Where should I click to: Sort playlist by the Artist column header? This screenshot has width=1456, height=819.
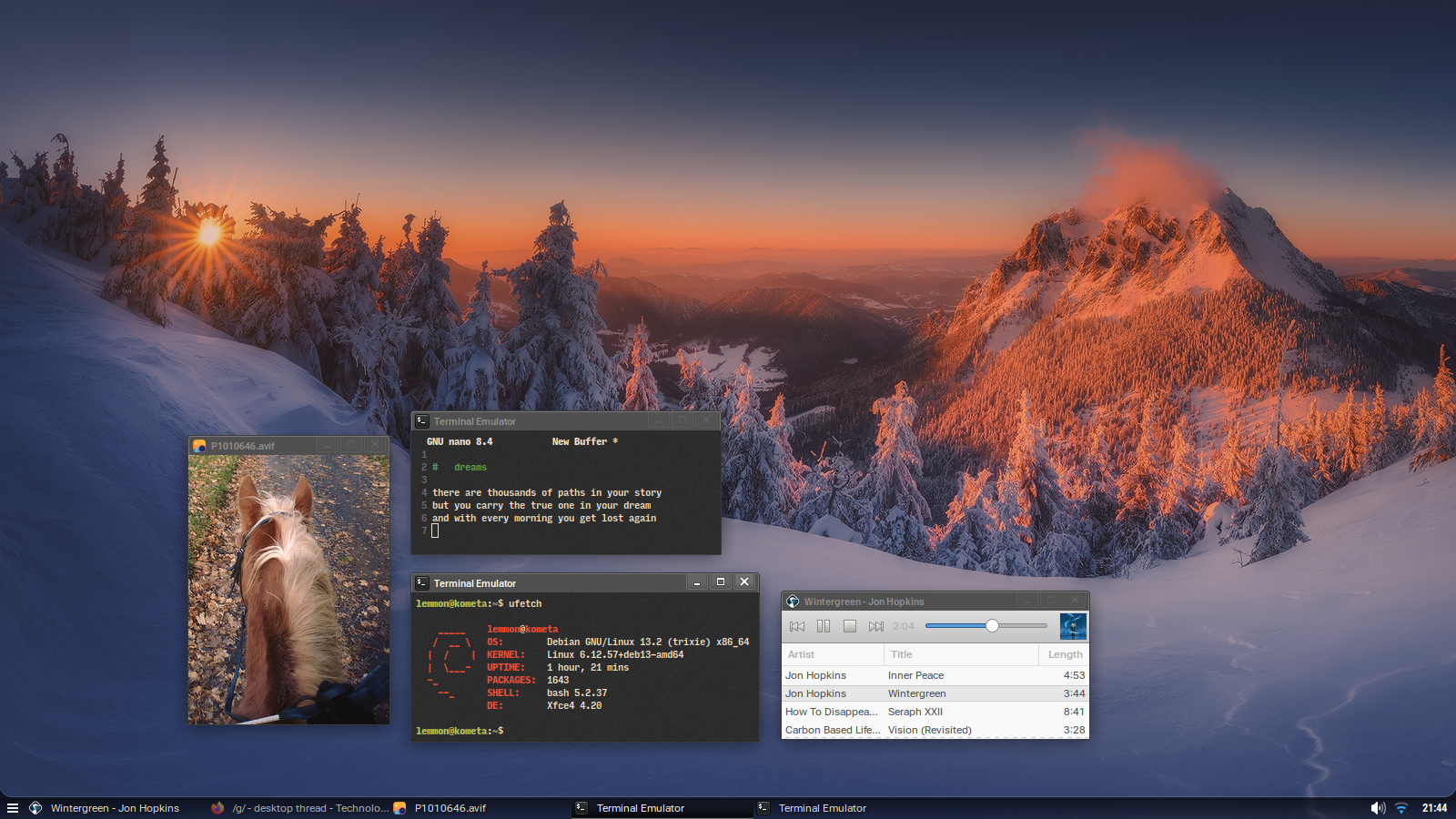click(x=833, y=654)
